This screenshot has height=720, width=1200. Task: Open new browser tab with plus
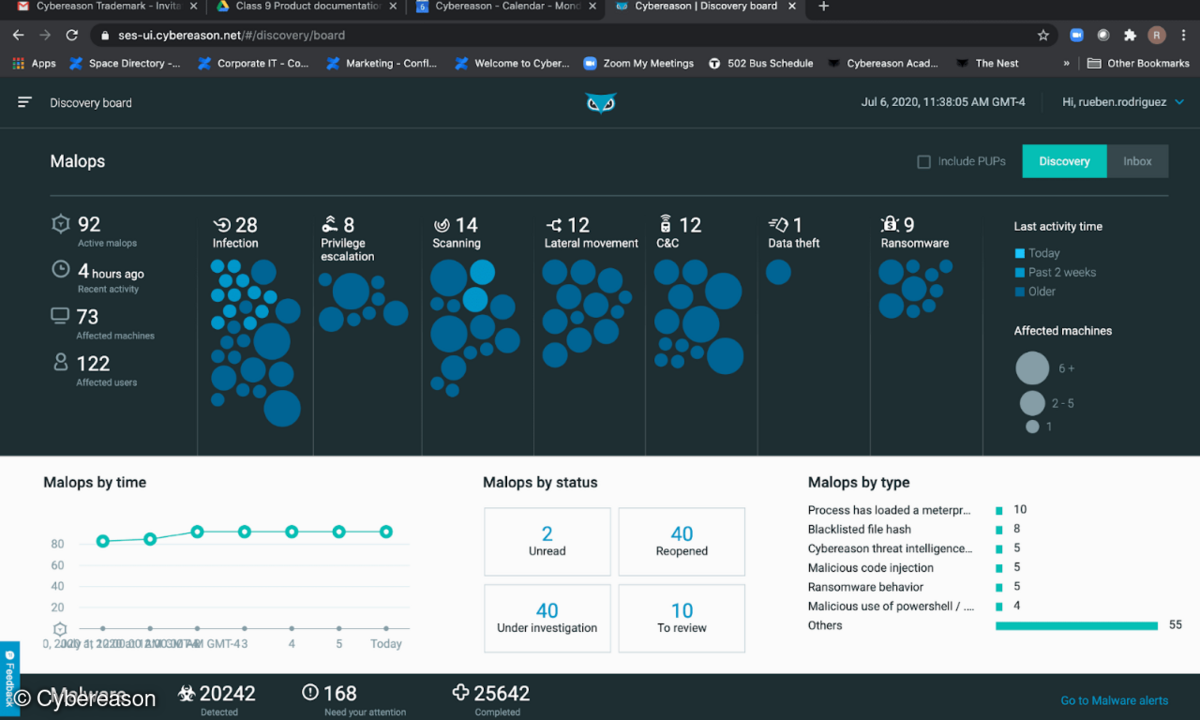[824, 7]
